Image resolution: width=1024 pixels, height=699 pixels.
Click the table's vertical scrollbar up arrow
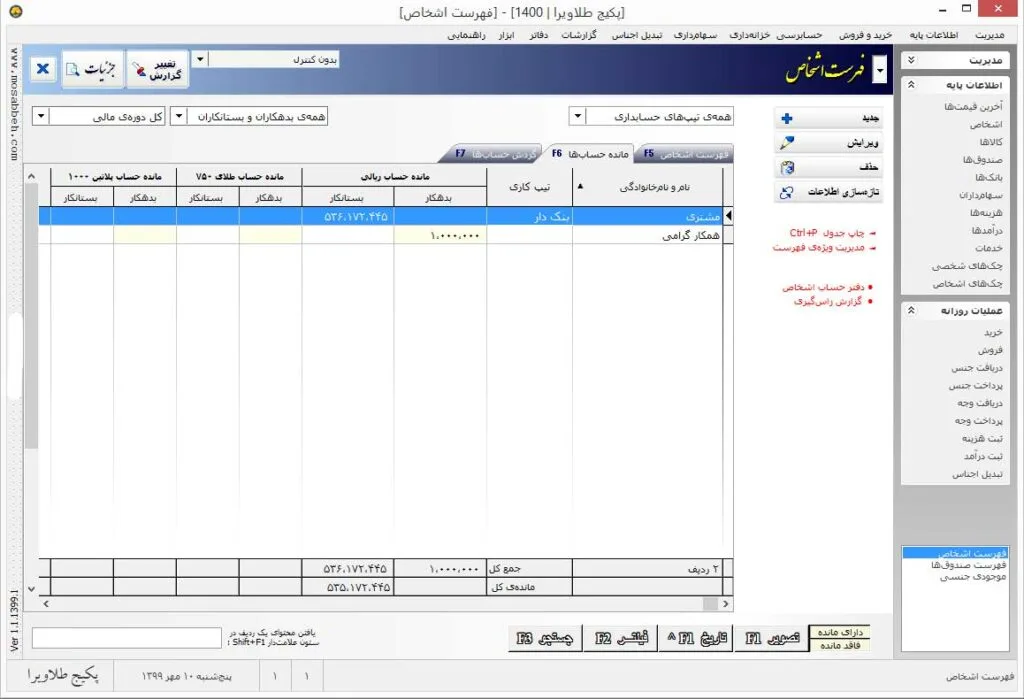pos(31,176)
